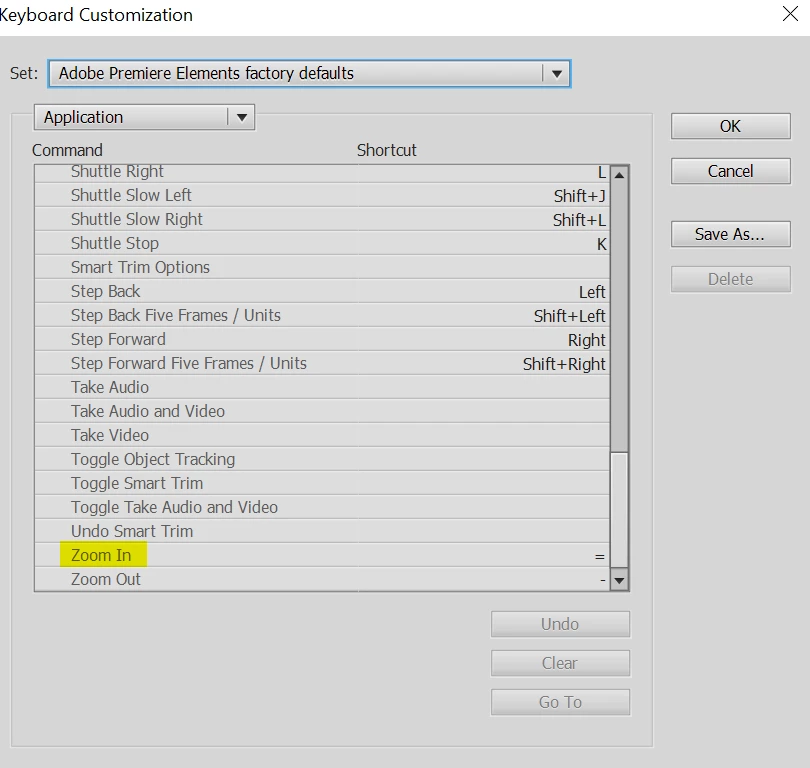The height and width of the screenshot is (768, 810).
Task: Select the Shuttle Right command row
Action: tap(322, 172)
